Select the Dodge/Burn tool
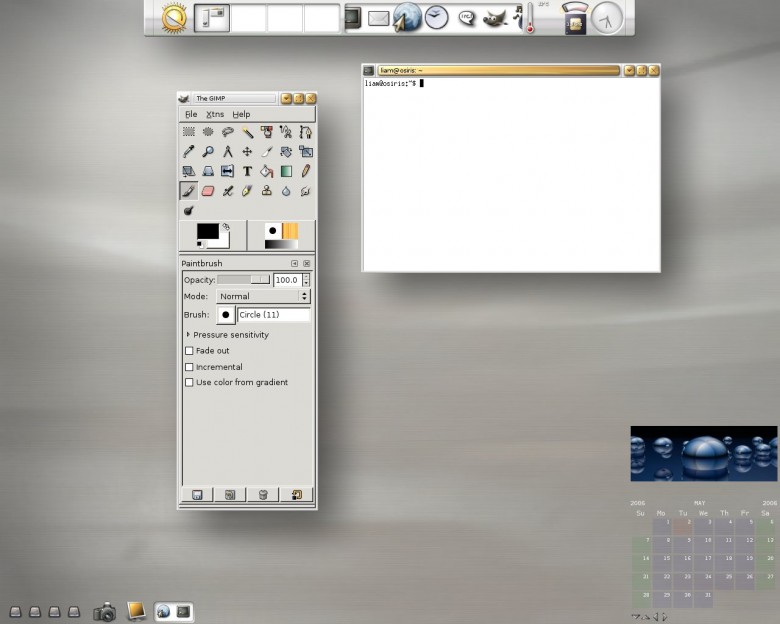 (x=189, y=210)
